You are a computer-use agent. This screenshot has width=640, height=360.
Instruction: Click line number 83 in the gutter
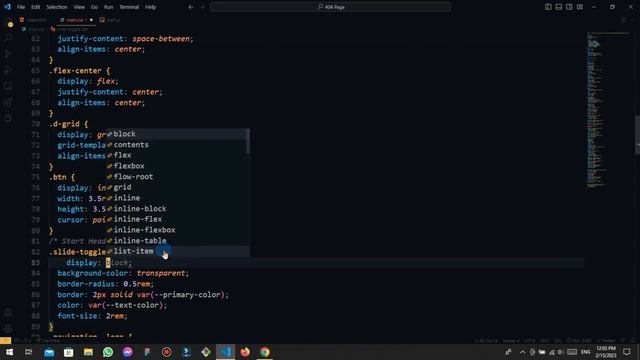[36, 262]
